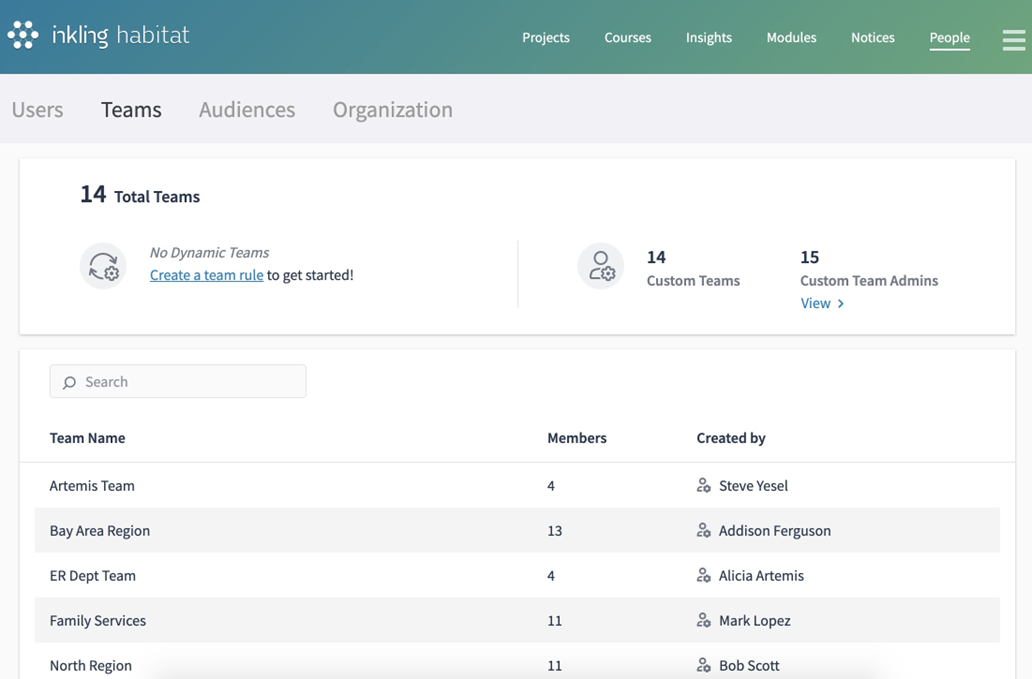
Task: Sort by the Members column header
Action: coord(576,438)
